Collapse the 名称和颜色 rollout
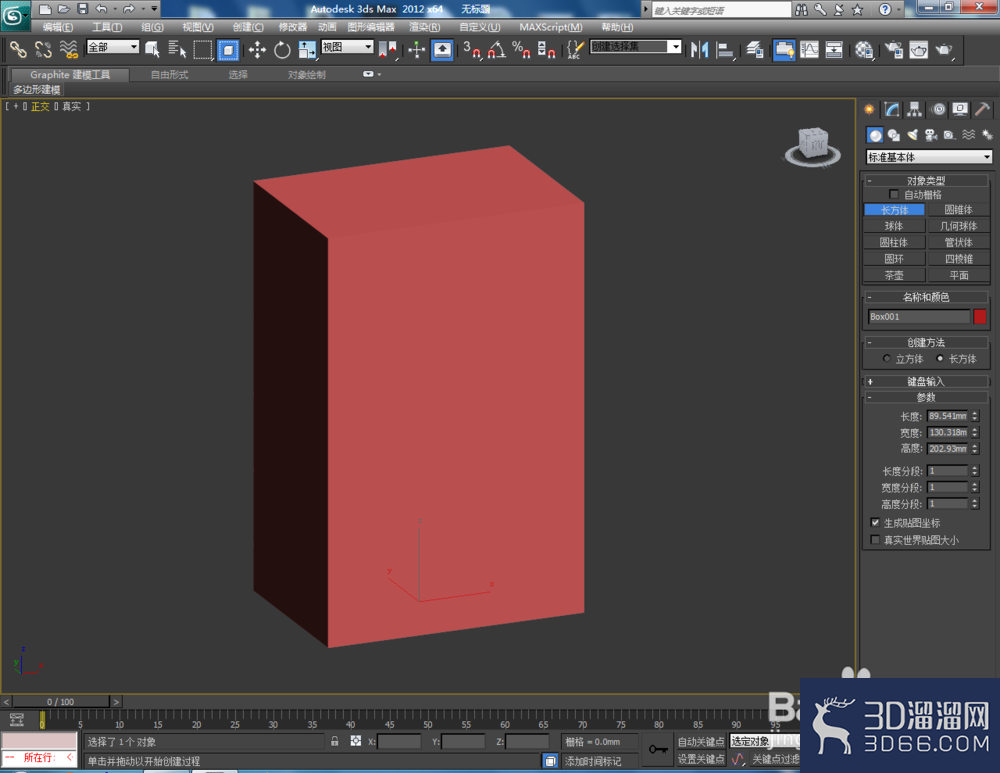This screenshot has width=1000, height=773. (926, 297)
